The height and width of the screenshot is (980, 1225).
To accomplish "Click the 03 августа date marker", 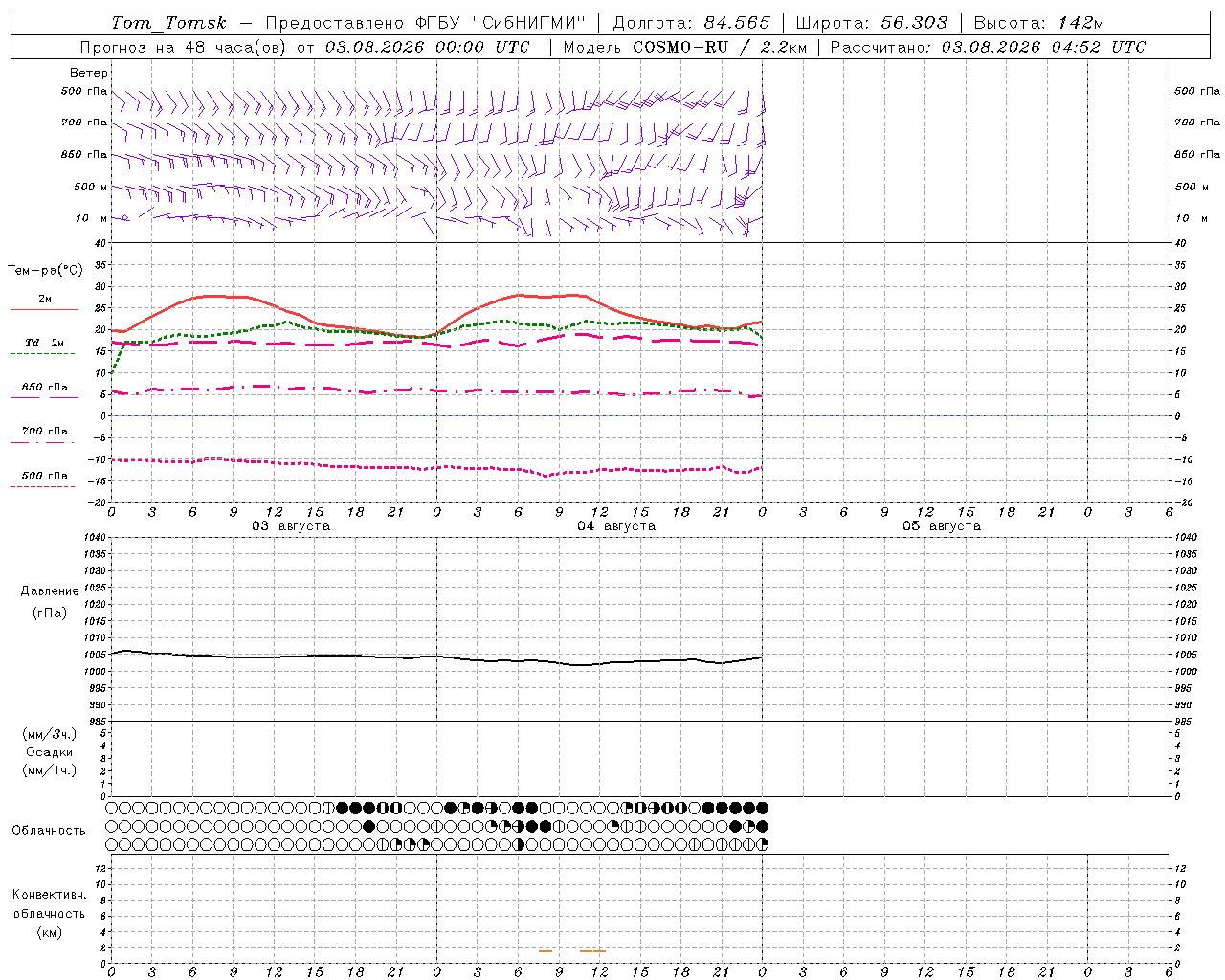I will [x=291, y=526].
